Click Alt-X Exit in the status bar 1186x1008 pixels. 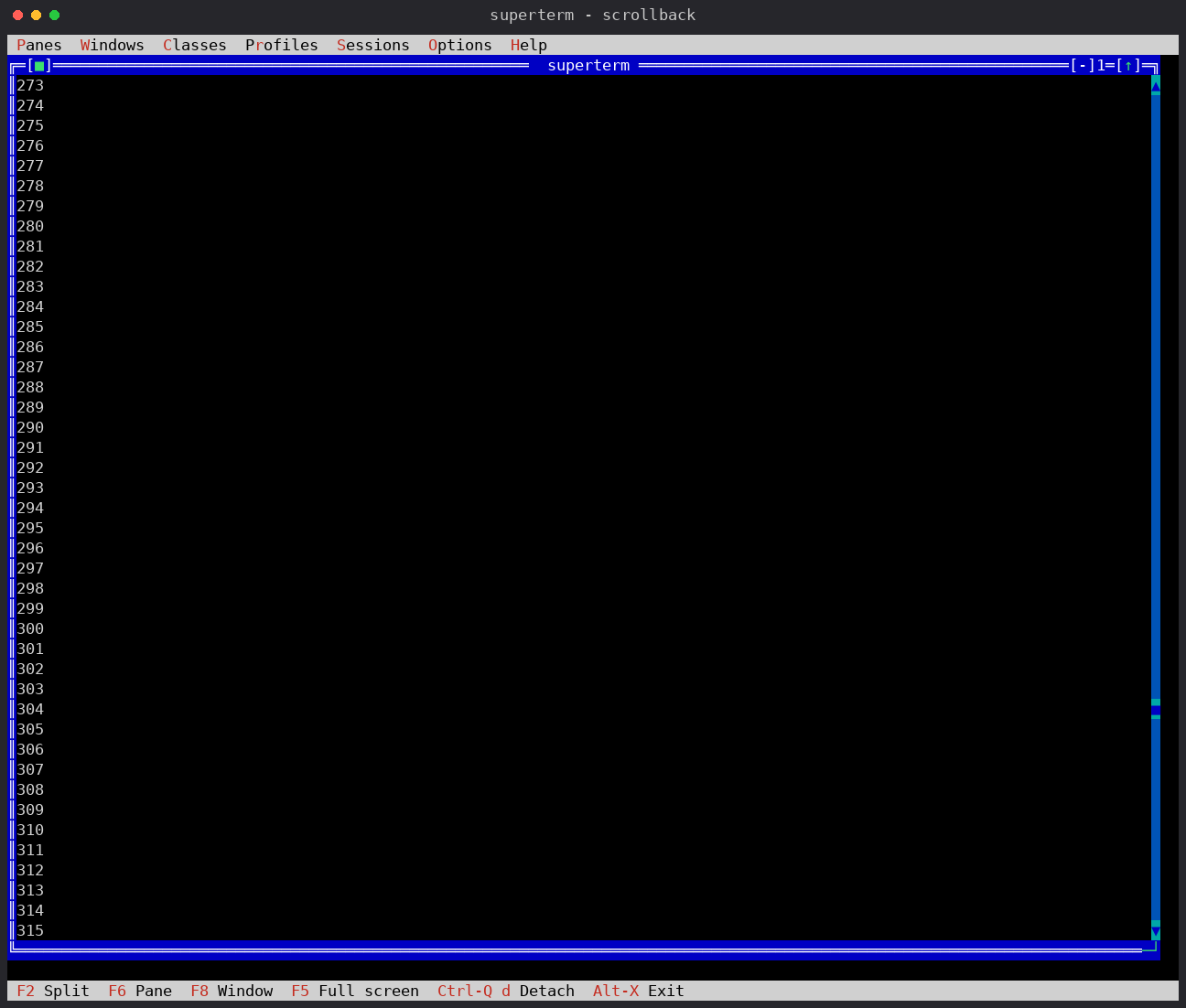(639, 991)
